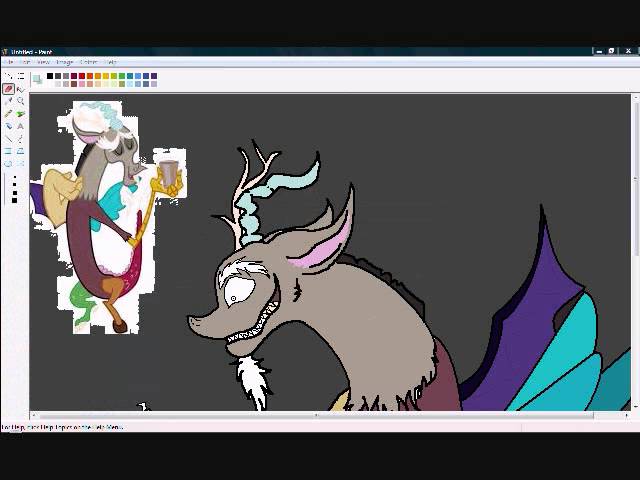The width and height of the screenshot is (640, 480).
Task: Pick the smallest eraser size option
Action: (15, 177)
